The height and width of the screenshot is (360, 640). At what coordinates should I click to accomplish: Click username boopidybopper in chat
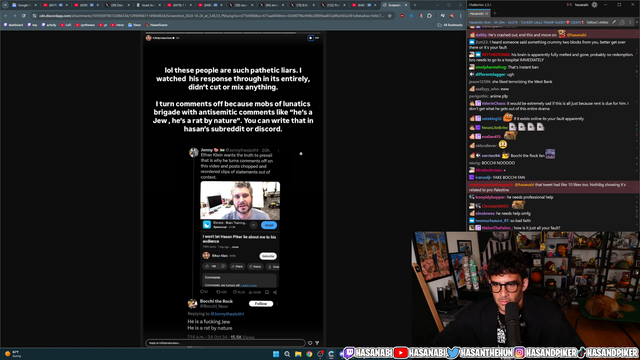(x=490, y=197)
